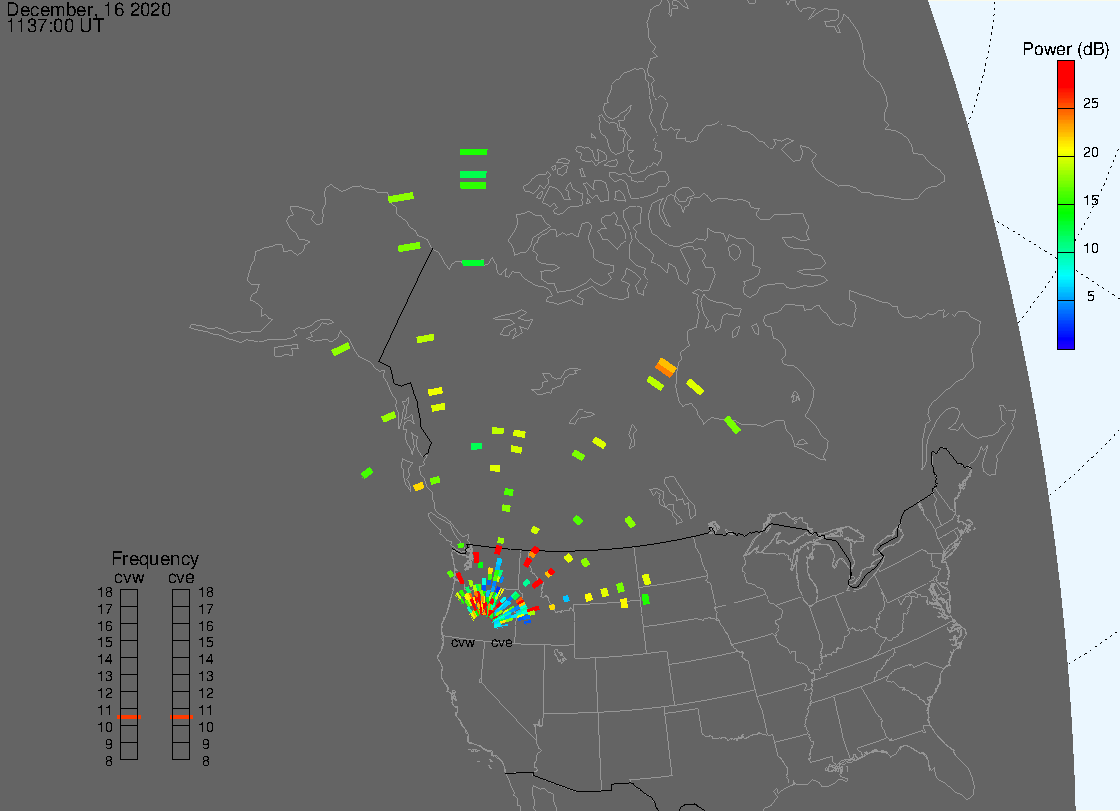Click the 20 label on Power scale
The height and width of the screenshot is (811, 1120).
pos(1091,152)
